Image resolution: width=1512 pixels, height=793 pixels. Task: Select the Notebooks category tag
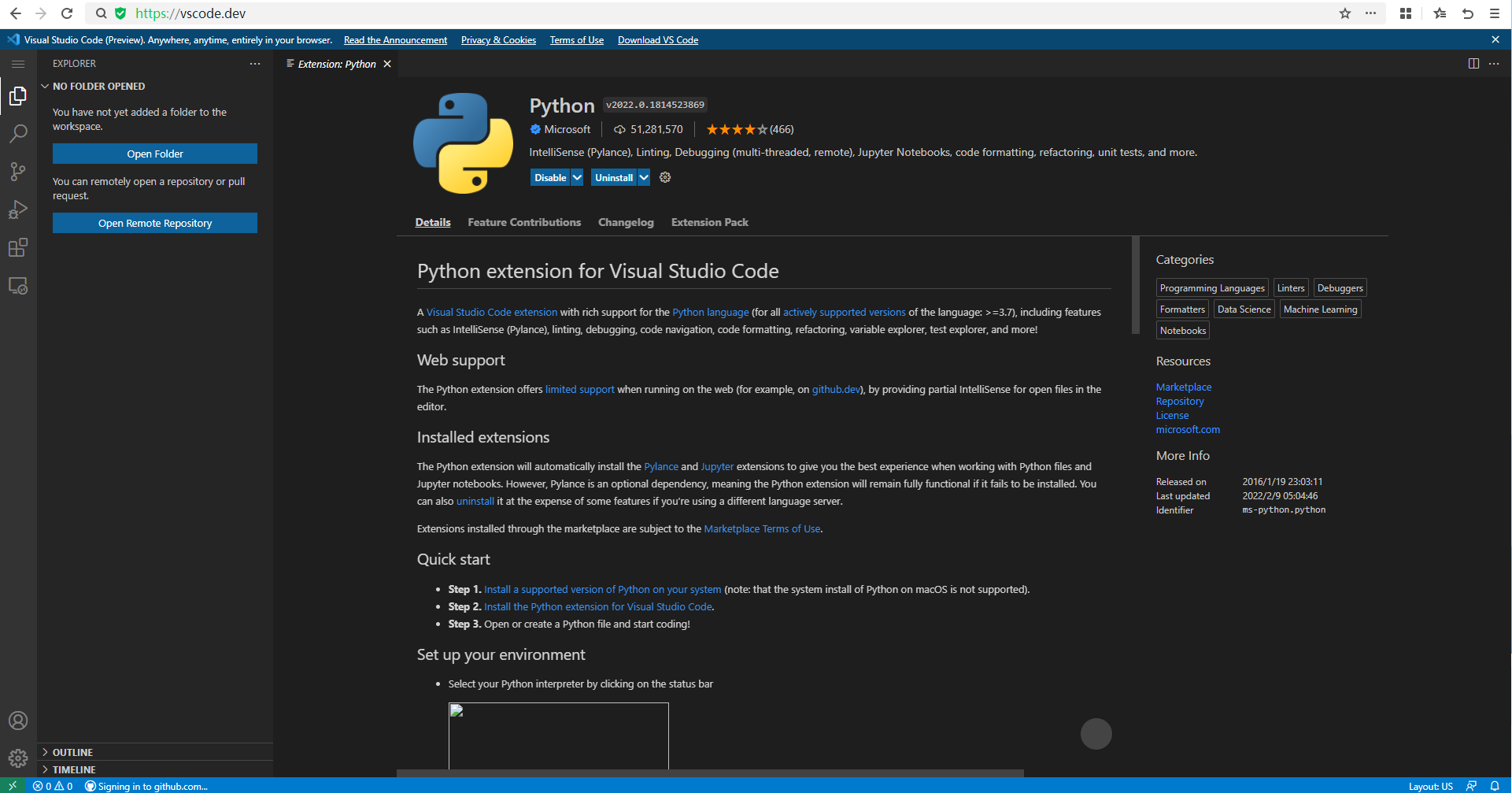[x=1182, y=331]
